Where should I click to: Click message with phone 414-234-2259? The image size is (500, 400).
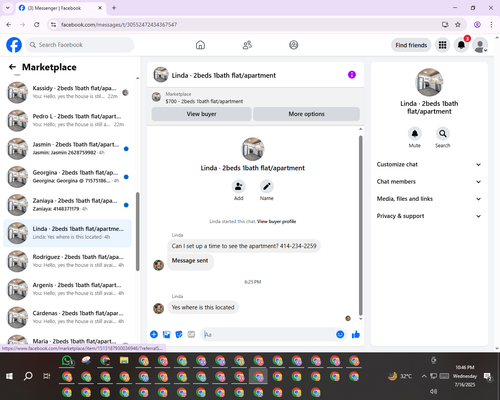click(x=244, y=246)
